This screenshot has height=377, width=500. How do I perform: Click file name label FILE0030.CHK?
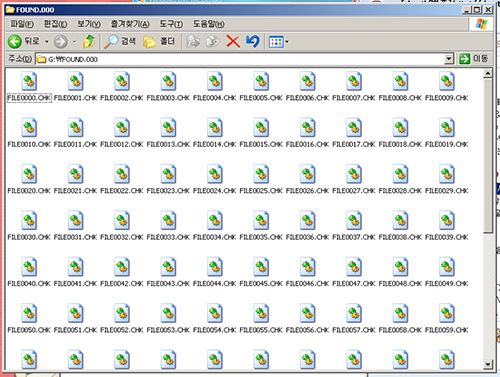[x=29, y=237]
